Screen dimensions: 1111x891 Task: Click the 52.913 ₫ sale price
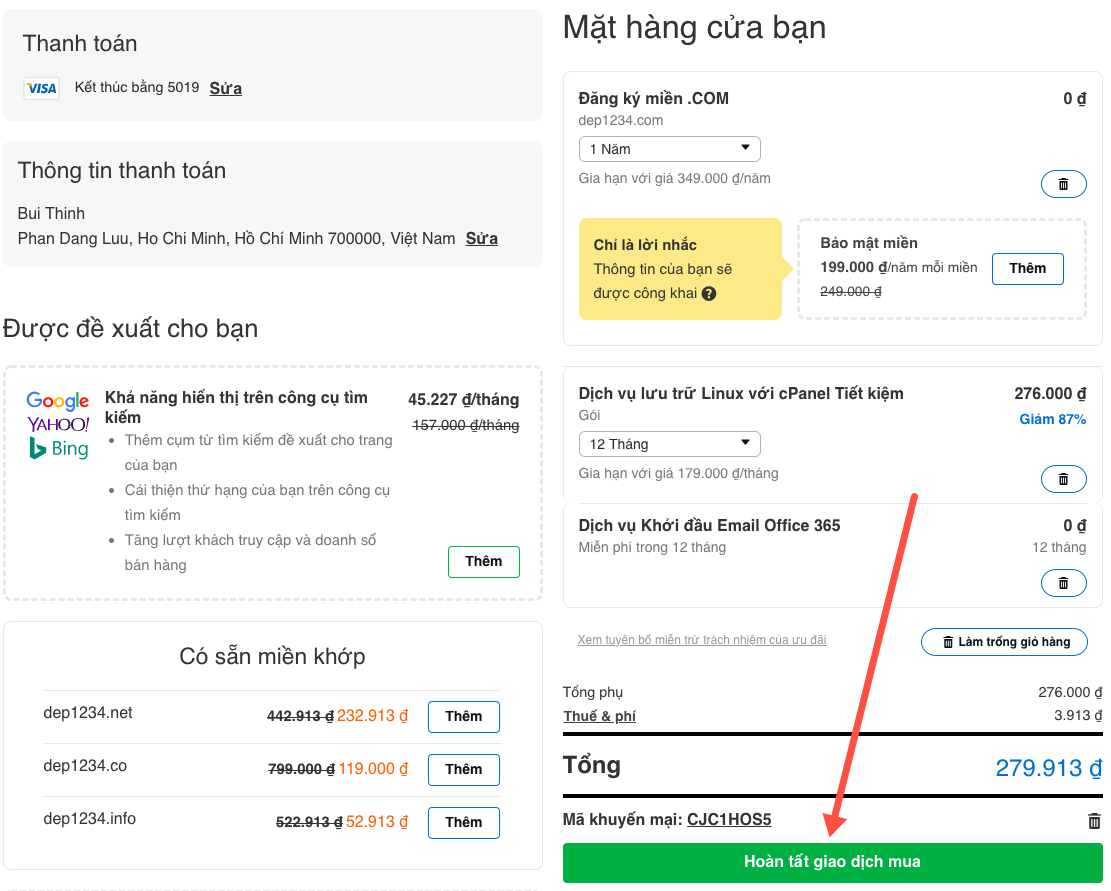point(377,822)
